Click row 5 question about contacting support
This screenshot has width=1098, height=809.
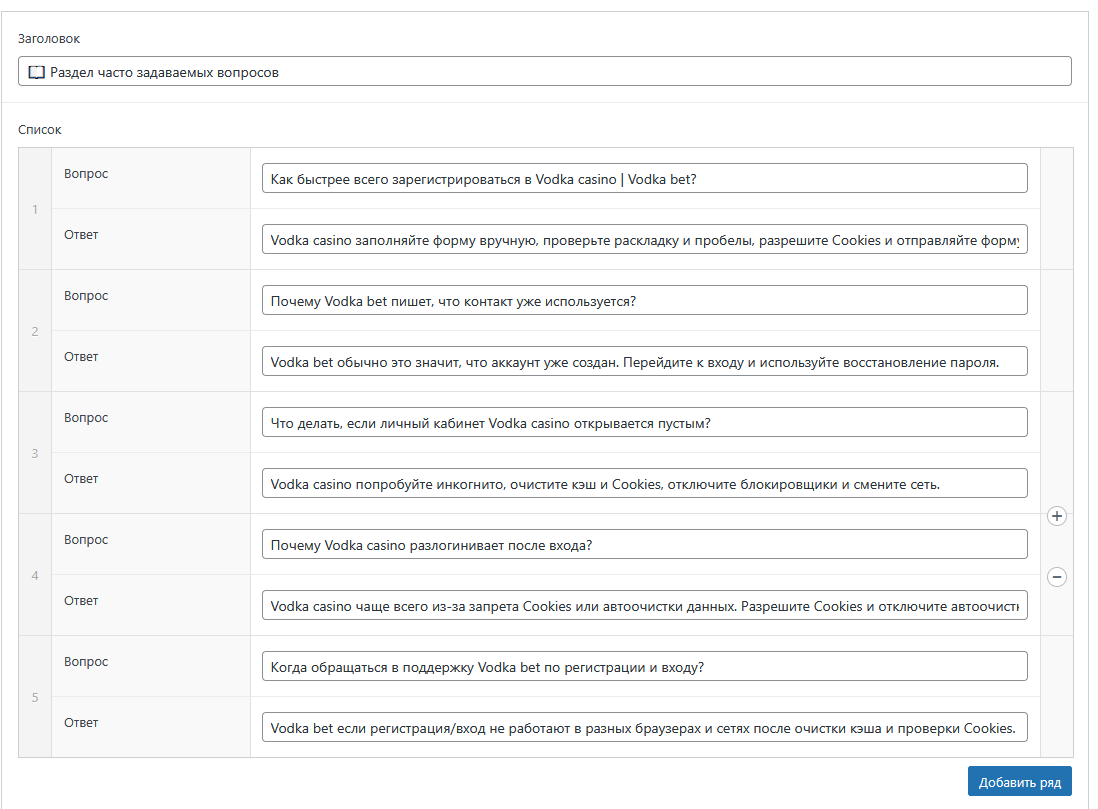click(x=644, y=667)
